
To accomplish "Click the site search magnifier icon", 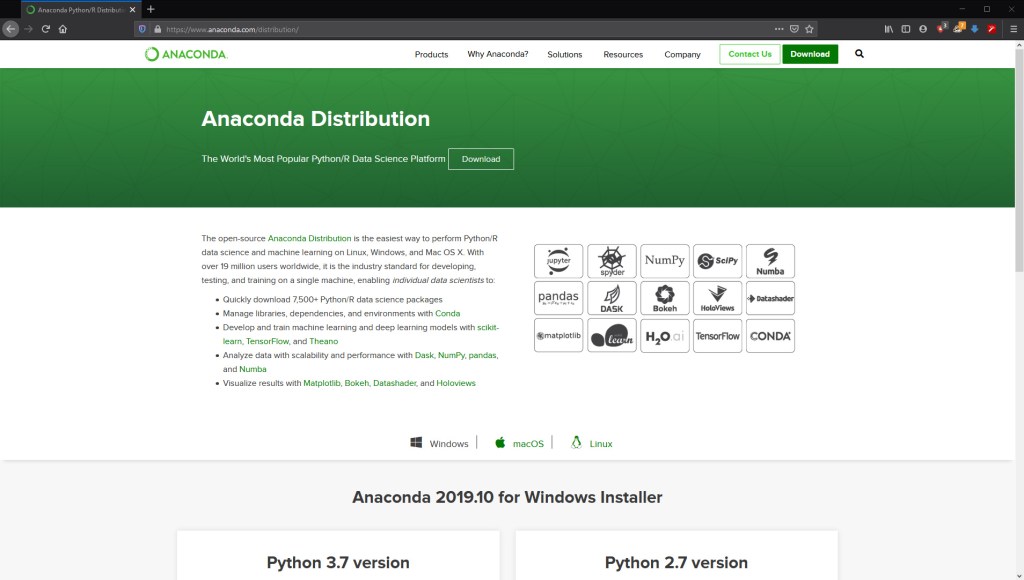I will pos(859,54).
